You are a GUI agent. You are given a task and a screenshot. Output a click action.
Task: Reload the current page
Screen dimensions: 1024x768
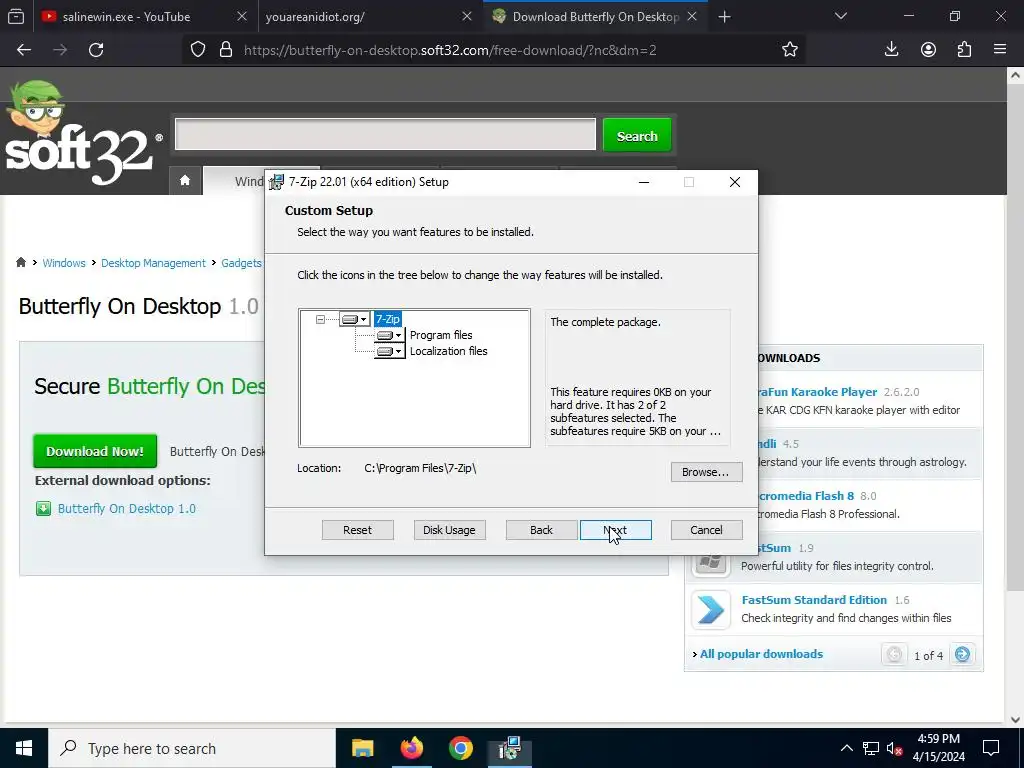96,50
